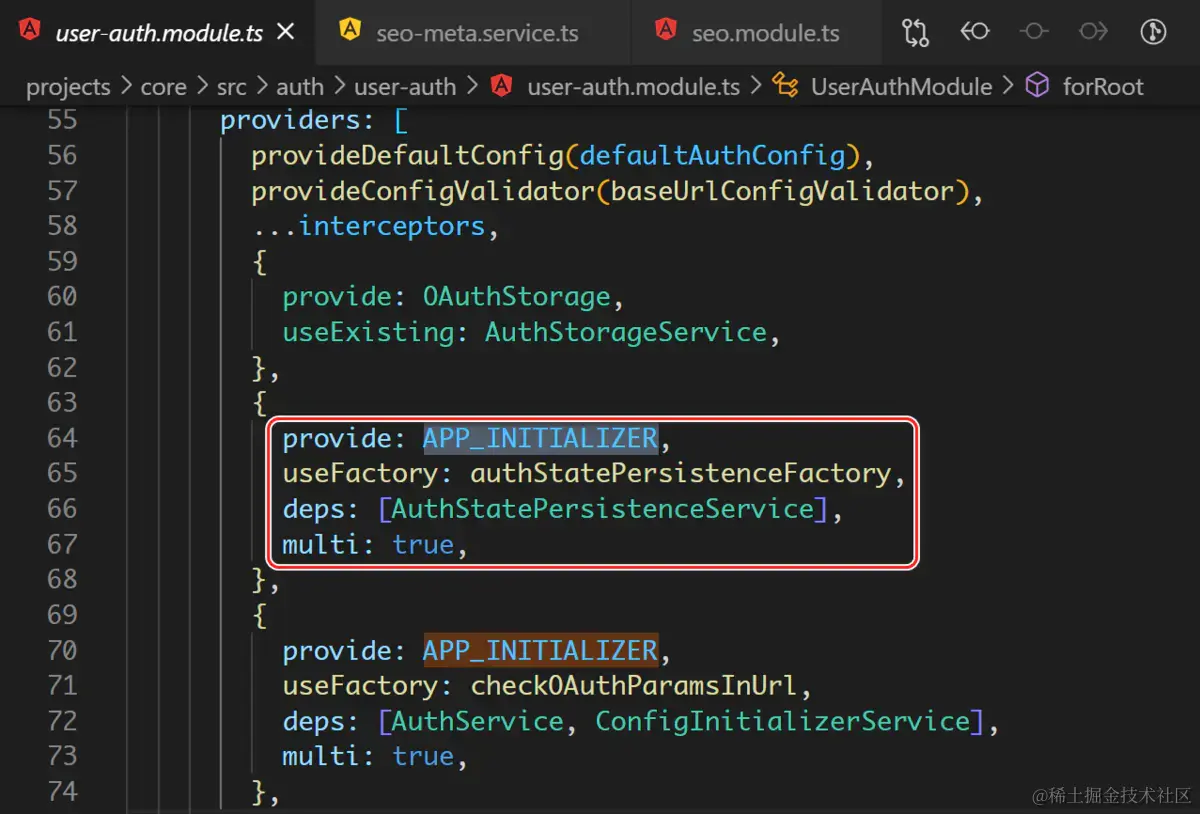
Task: Click the cube icon before forRoot
Action: click(x=1038, y=87)
